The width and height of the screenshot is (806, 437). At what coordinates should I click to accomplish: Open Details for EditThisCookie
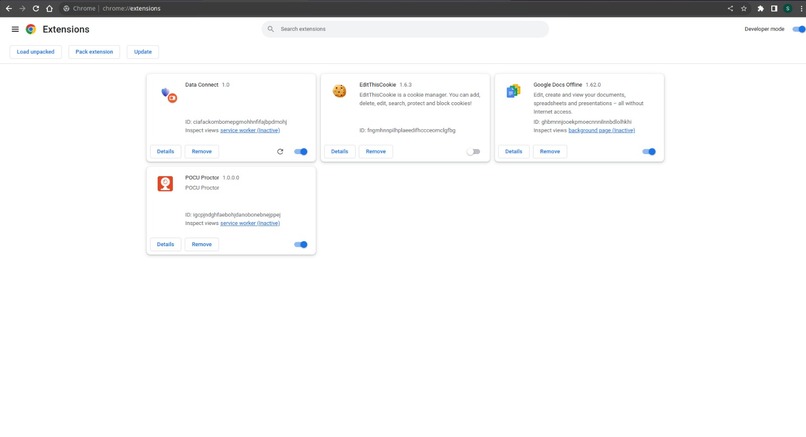click(339, 152)
